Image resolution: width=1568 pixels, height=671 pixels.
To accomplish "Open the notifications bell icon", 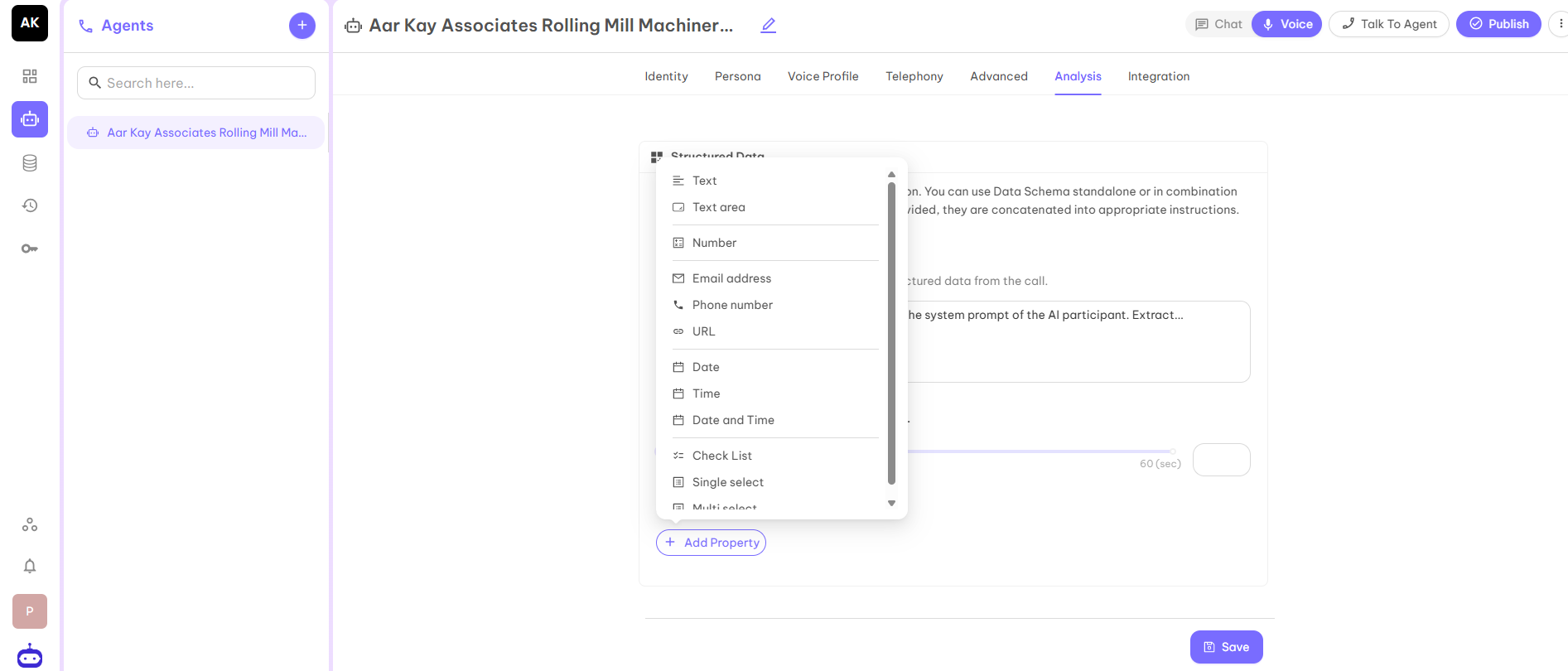I will [30, 566].
